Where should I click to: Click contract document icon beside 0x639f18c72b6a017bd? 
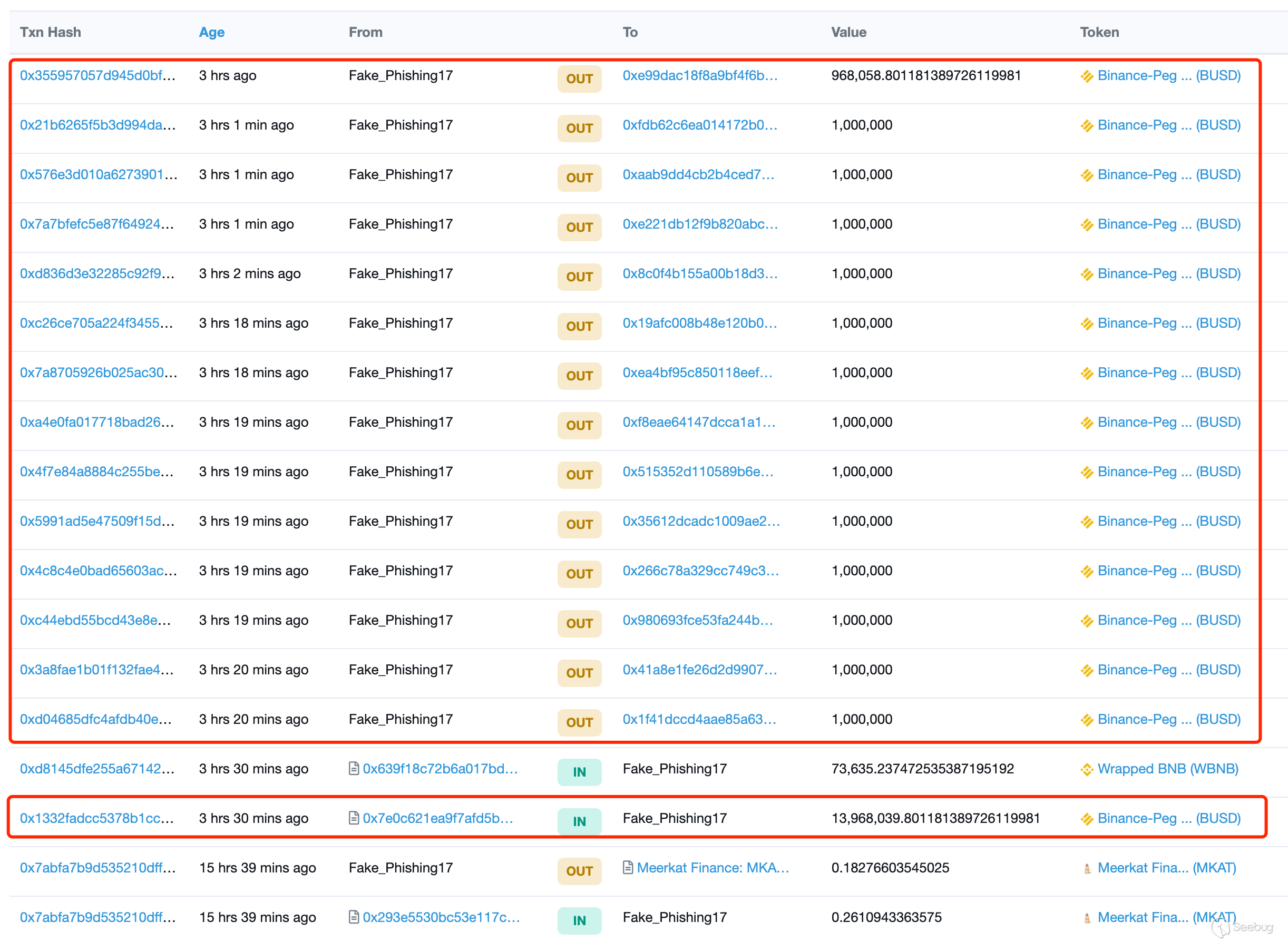354,769
